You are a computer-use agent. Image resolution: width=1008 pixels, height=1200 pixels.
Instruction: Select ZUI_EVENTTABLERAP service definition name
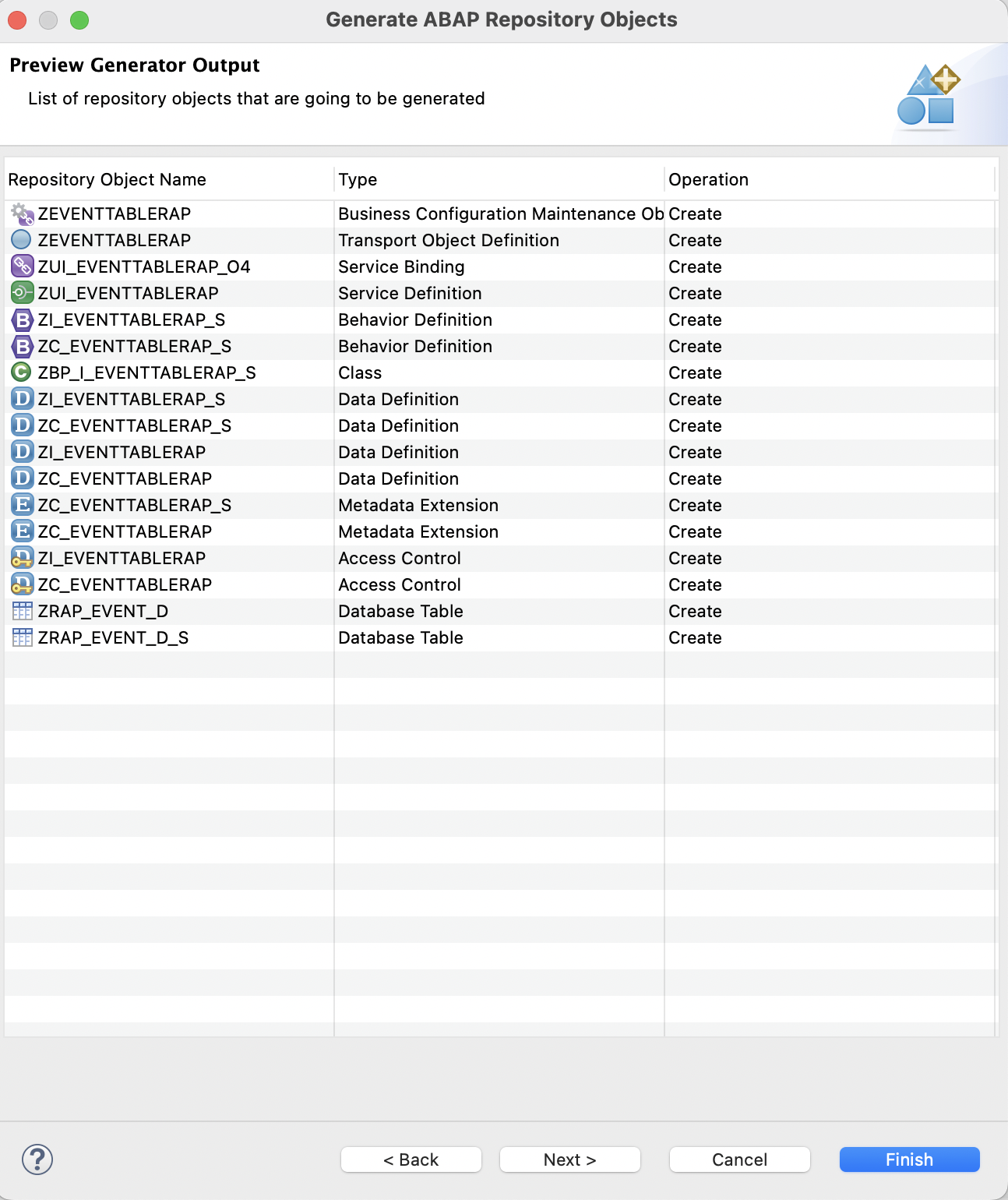pos(128,293)
